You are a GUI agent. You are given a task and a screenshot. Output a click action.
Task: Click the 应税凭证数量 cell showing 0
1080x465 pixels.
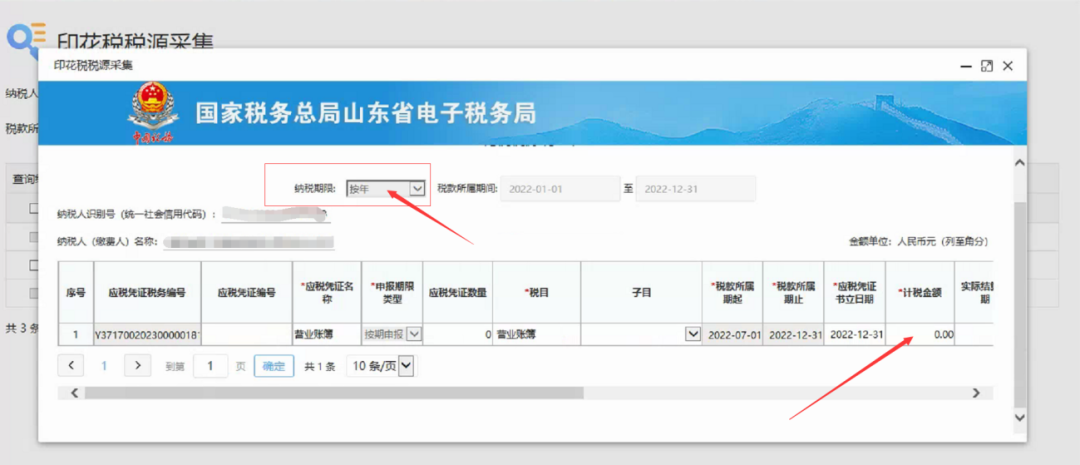458,334
